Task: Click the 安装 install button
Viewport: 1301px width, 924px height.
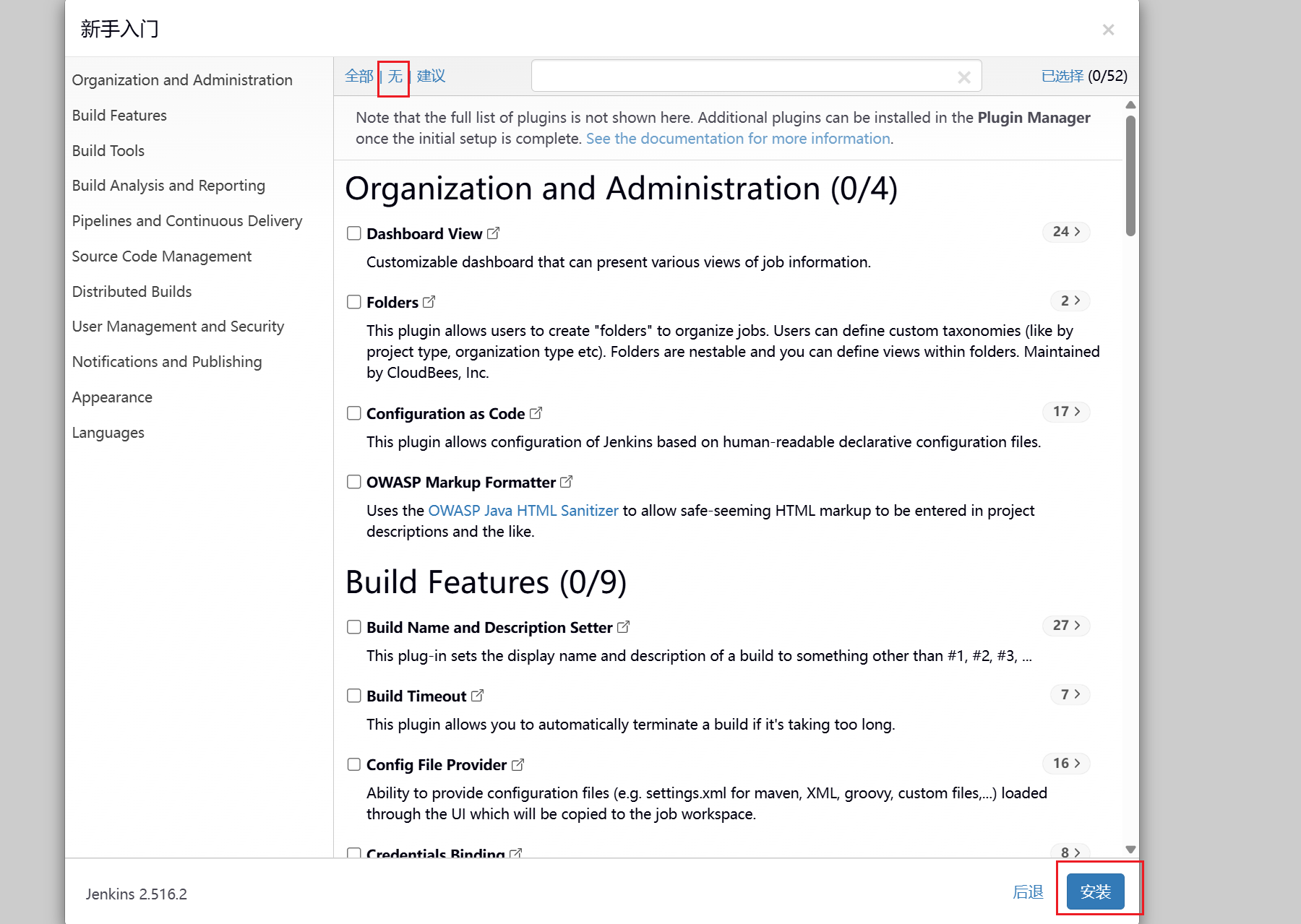Action: (x=1096, y=892)
